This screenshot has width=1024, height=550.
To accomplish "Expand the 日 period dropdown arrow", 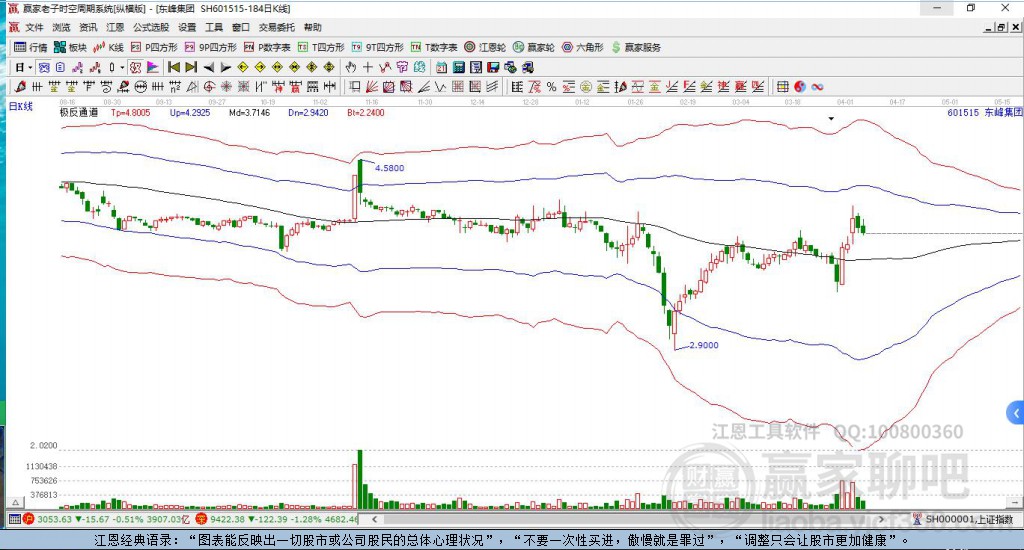I will [31, 67].
